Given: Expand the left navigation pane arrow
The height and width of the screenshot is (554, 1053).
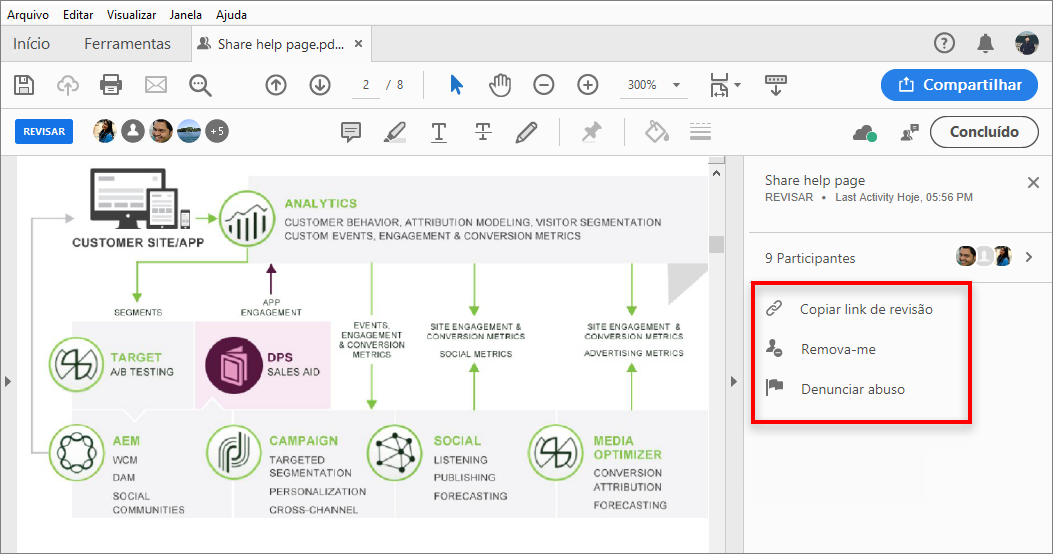Looking at the screenshot, I should point(8,381).
